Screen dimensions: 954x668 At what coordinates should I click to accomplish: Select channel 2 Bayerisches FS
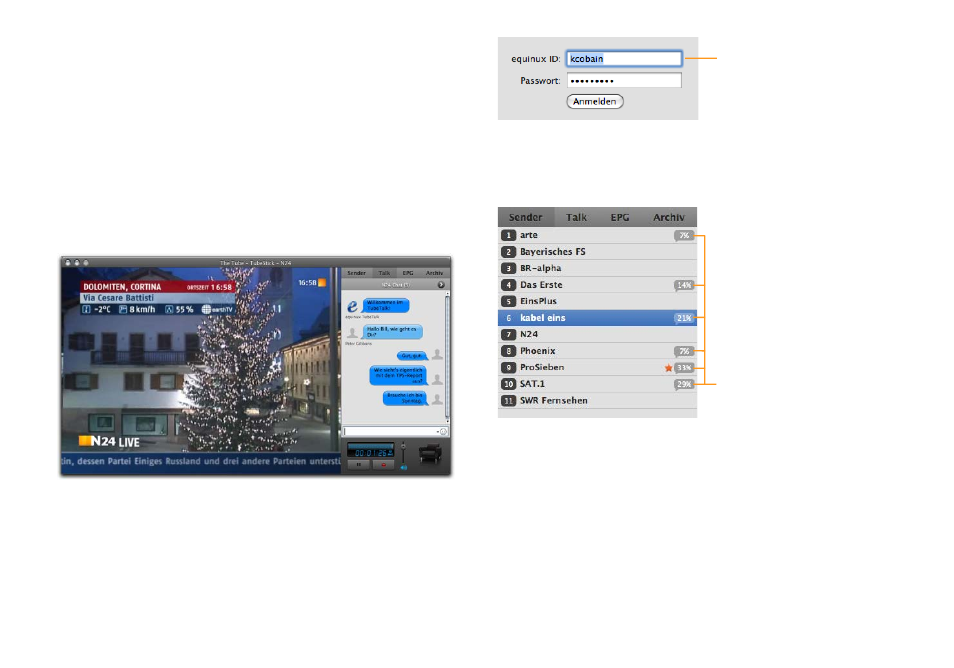point(597,251)
